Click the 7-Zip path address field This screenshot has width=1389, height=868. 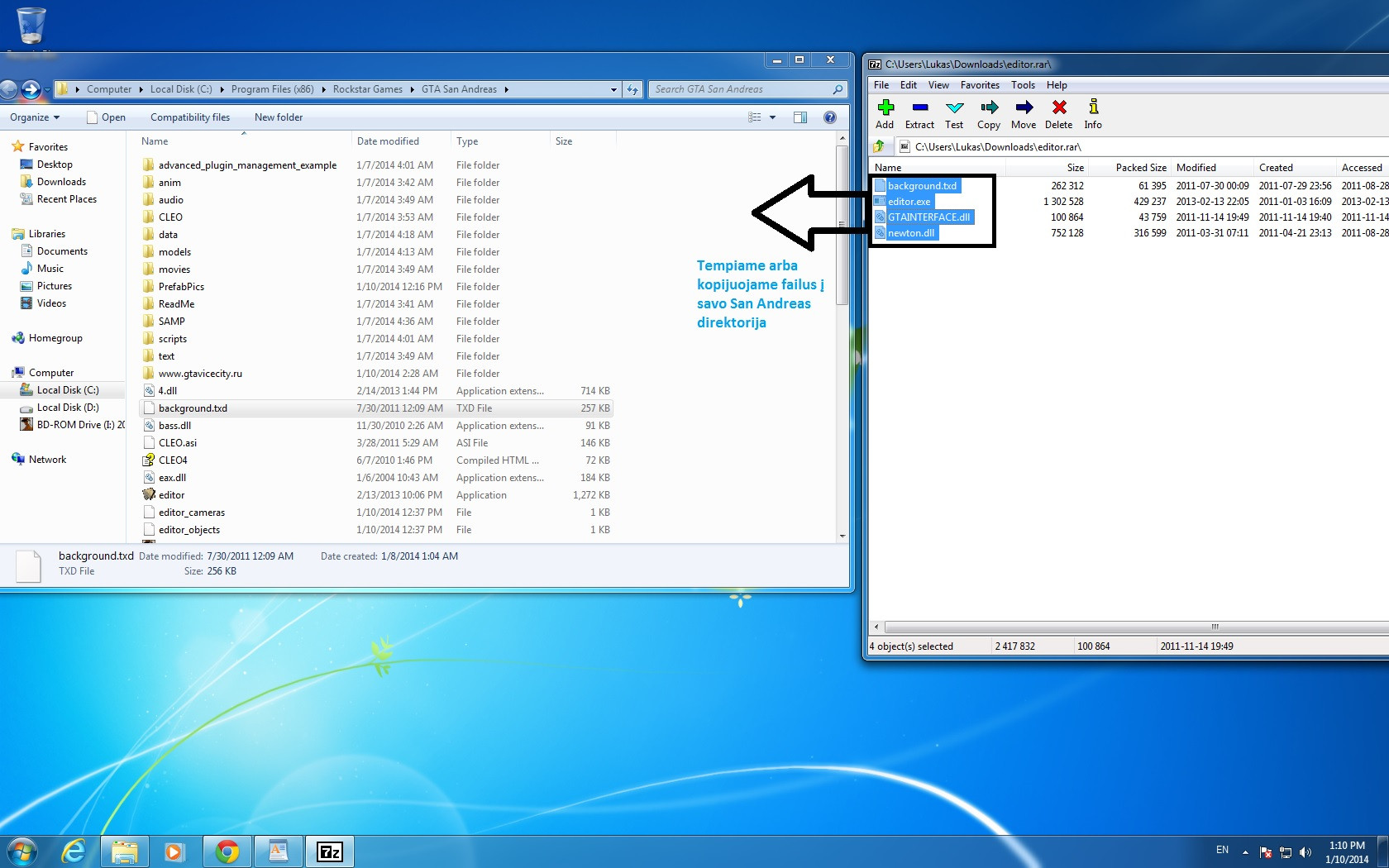point(1144,146)
